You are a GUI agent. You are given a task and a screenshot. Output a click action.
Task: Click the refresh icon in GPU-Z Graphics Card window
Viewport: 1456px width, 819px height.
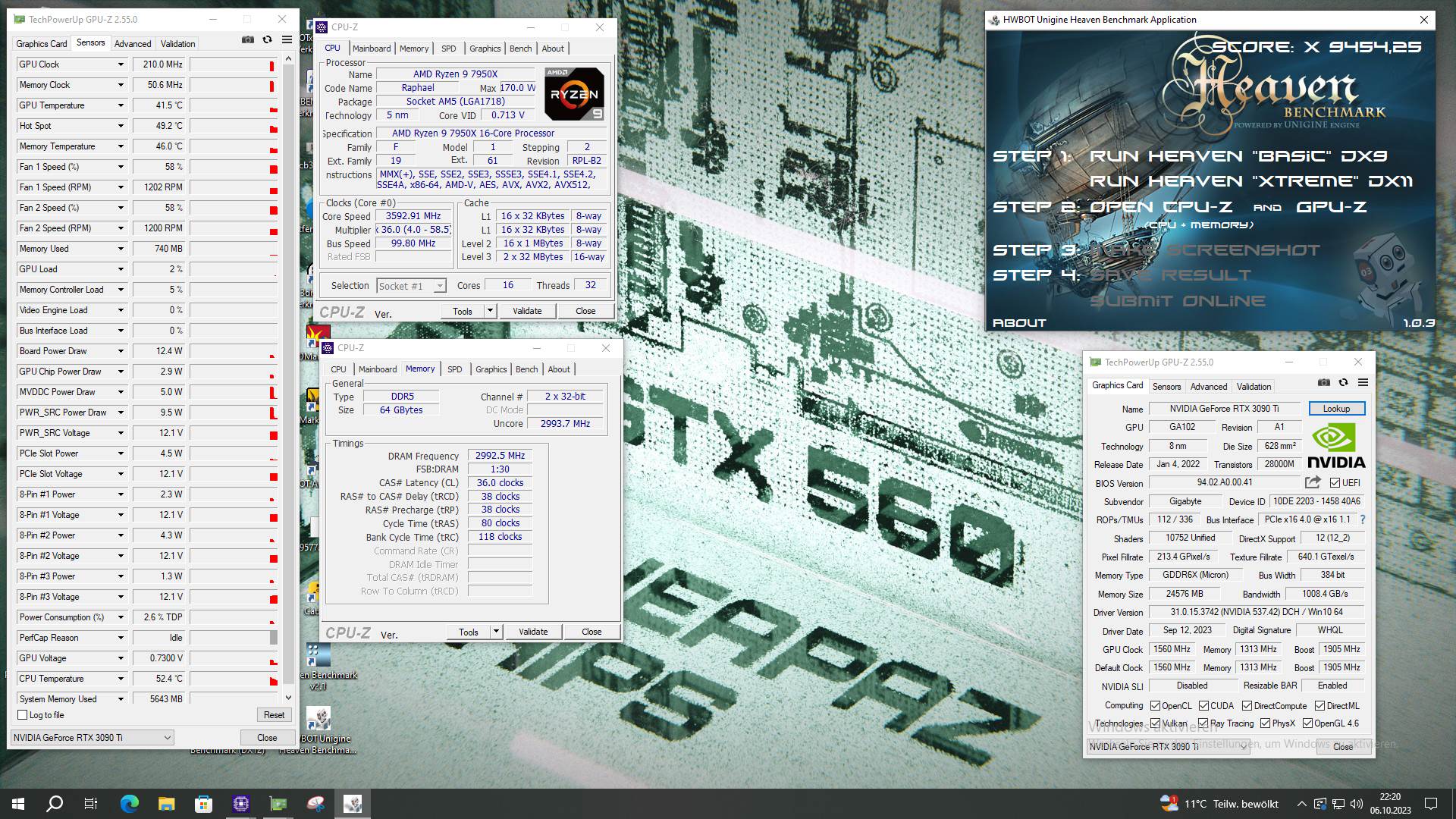coord(1343,383)
